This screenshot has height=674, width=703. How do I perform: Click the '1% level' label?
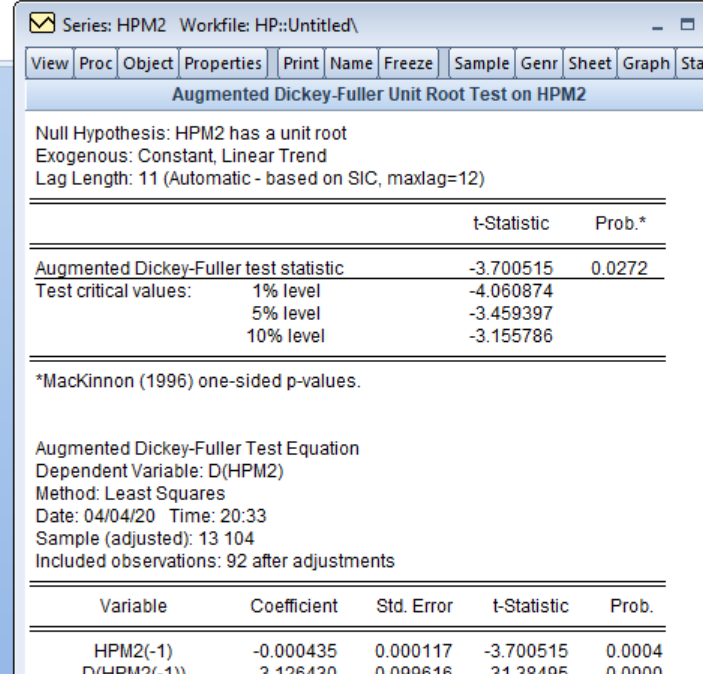pyautogui.click(x=286, y=291)
